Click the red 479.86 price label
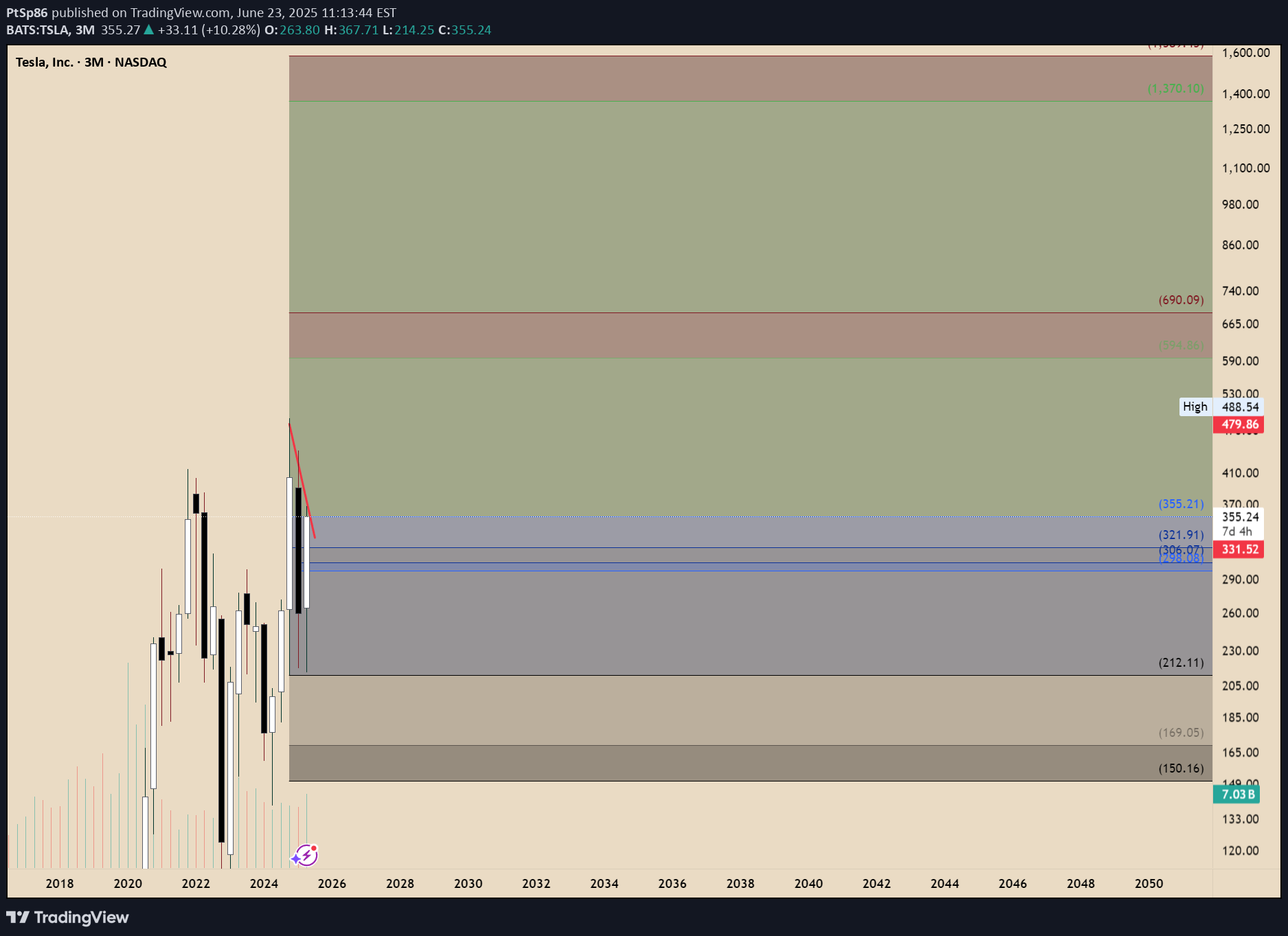Screen dimensions: 1288x936 (x=1240, y=424)
